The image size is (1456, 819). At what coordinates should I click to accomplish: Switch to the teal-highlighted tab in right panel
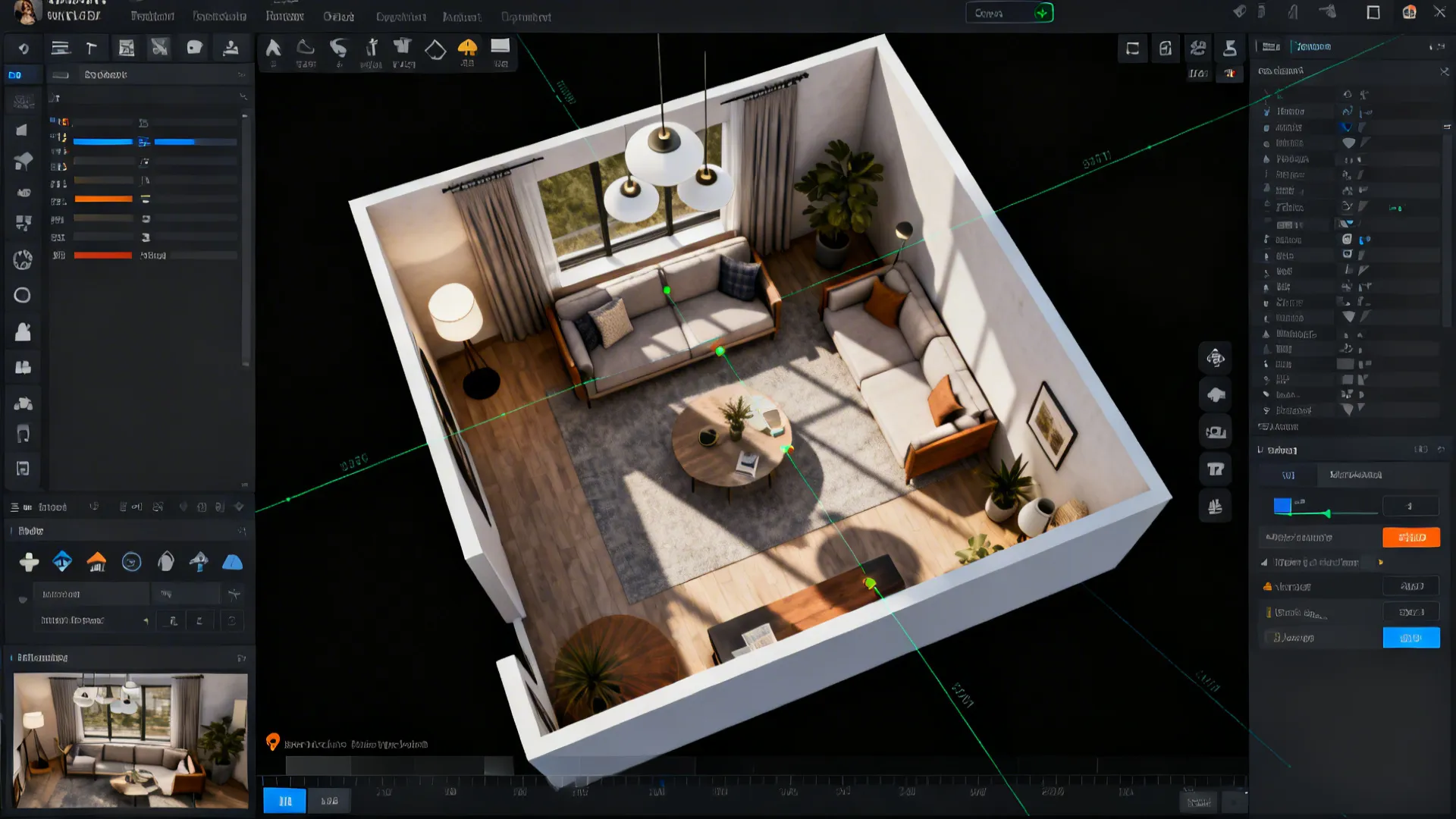tap(1313, 46)
